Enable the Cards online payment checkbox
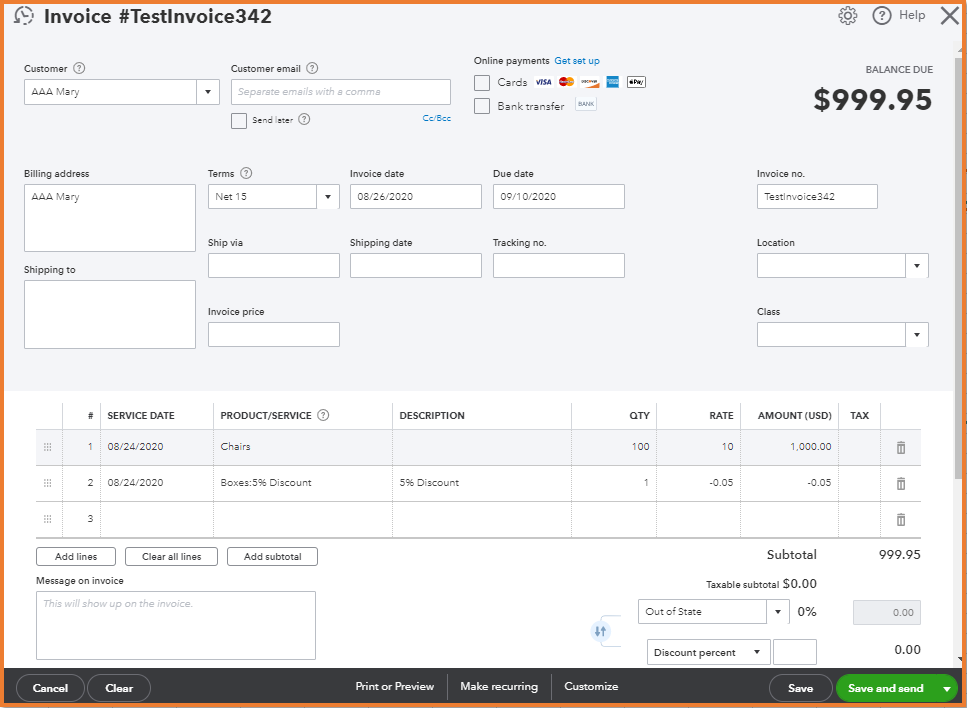Viewport: 967px width, 708px height. (x=482, y=83)
